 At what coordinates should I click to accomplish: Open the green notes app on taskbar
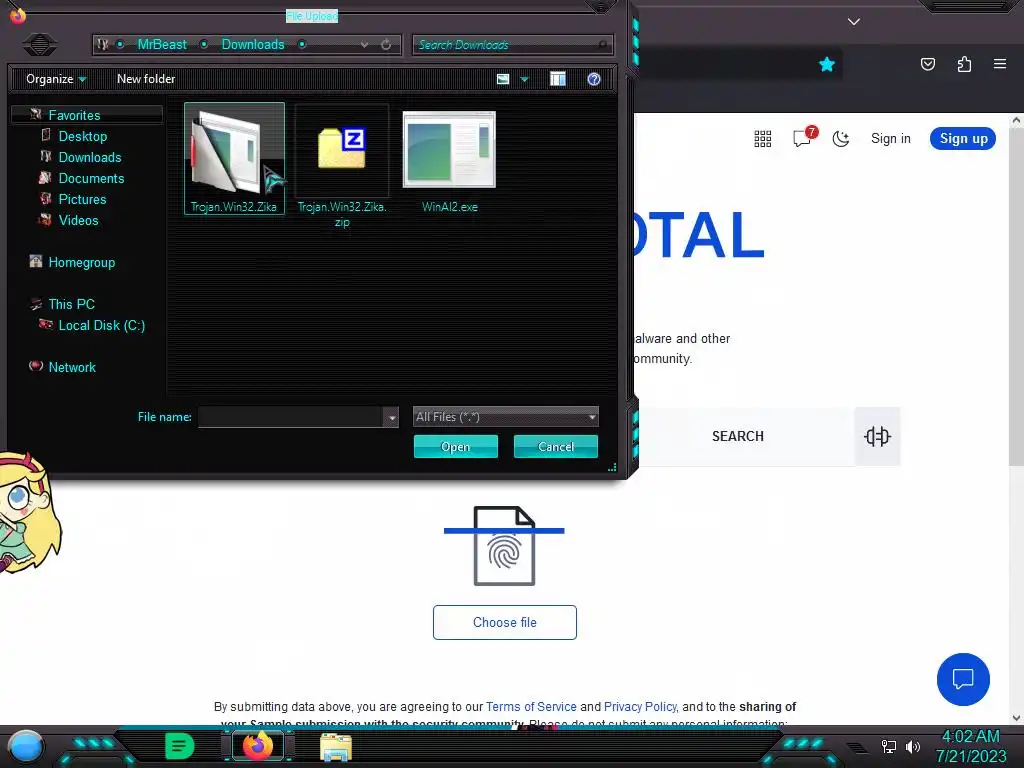tap(180, 746)
